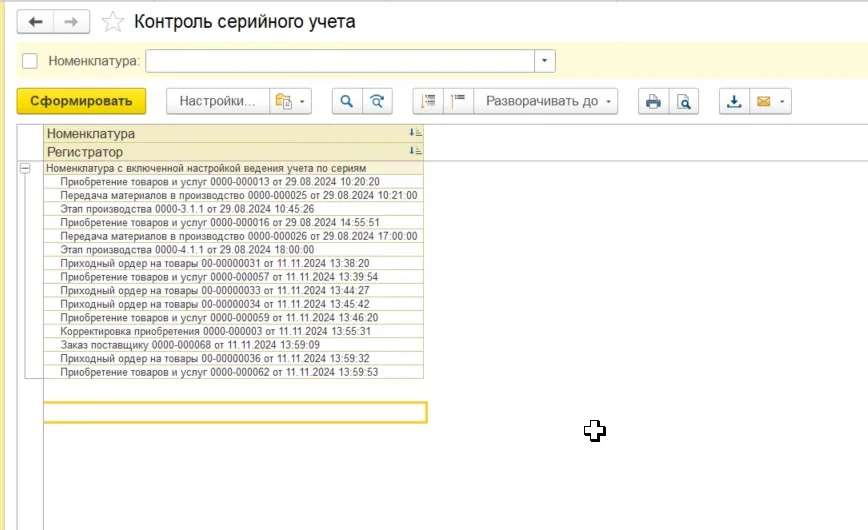Select row Приобретение товаров и услуг 0000-000013
Viewport: 868px width, 530px height.
pos(234,182)
